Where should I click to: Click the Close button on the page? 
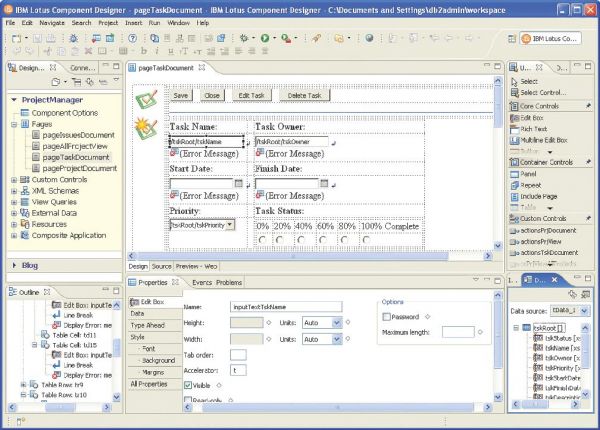[x=212, y=95]
